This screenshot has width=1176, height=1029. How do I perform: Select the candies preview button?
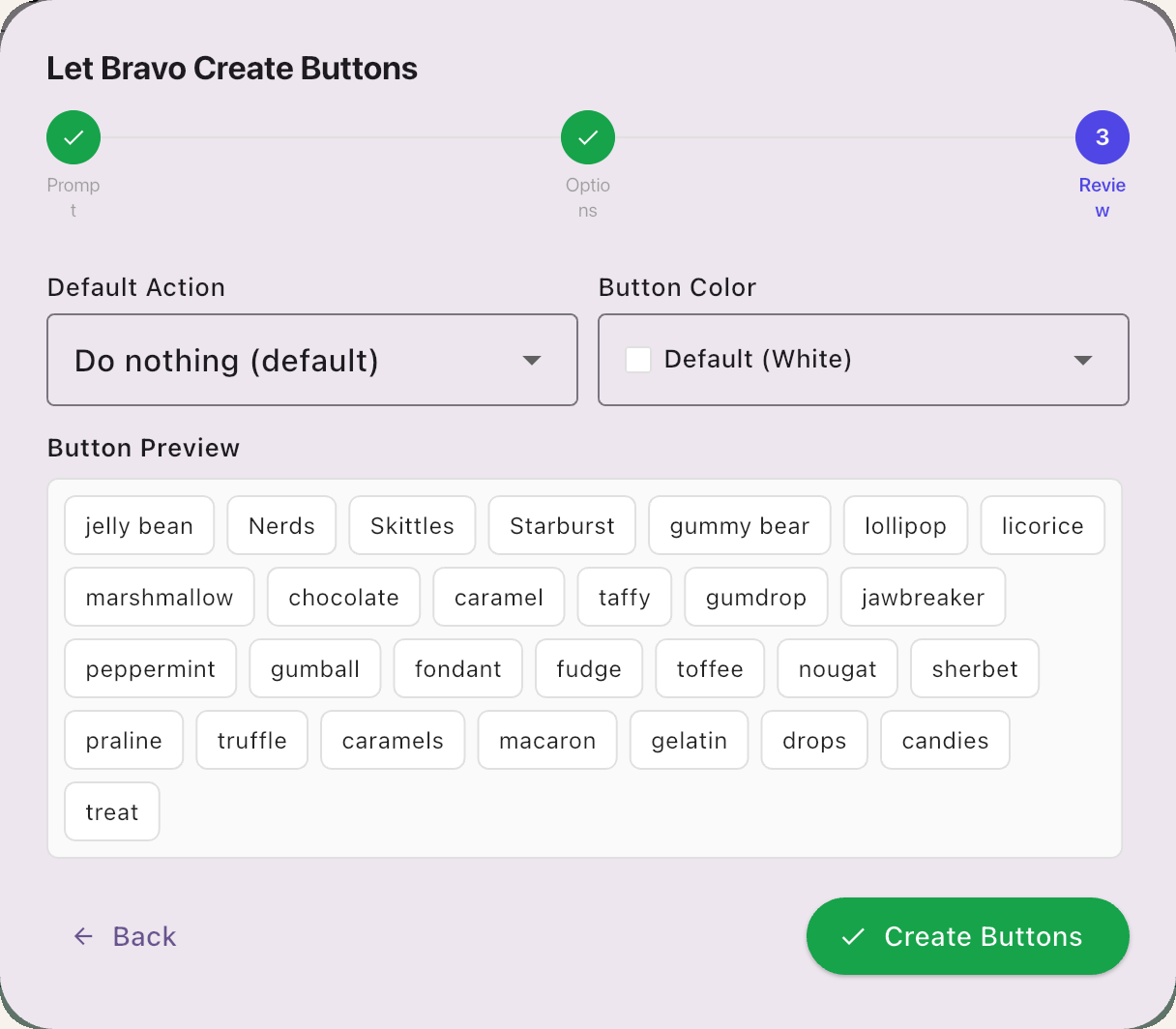tap(945, 740)
